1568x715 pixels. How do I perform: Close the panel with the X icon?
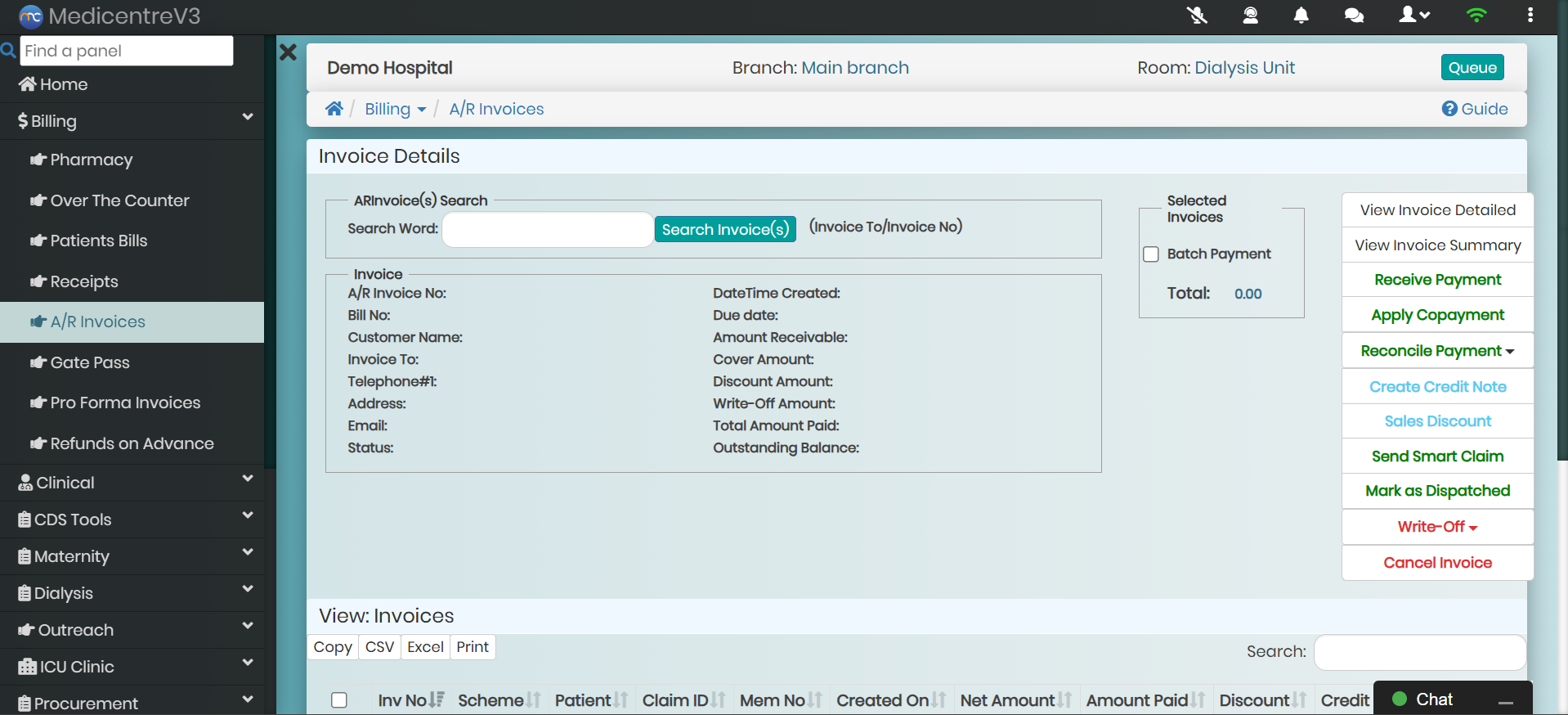click(x=288, y=53)
